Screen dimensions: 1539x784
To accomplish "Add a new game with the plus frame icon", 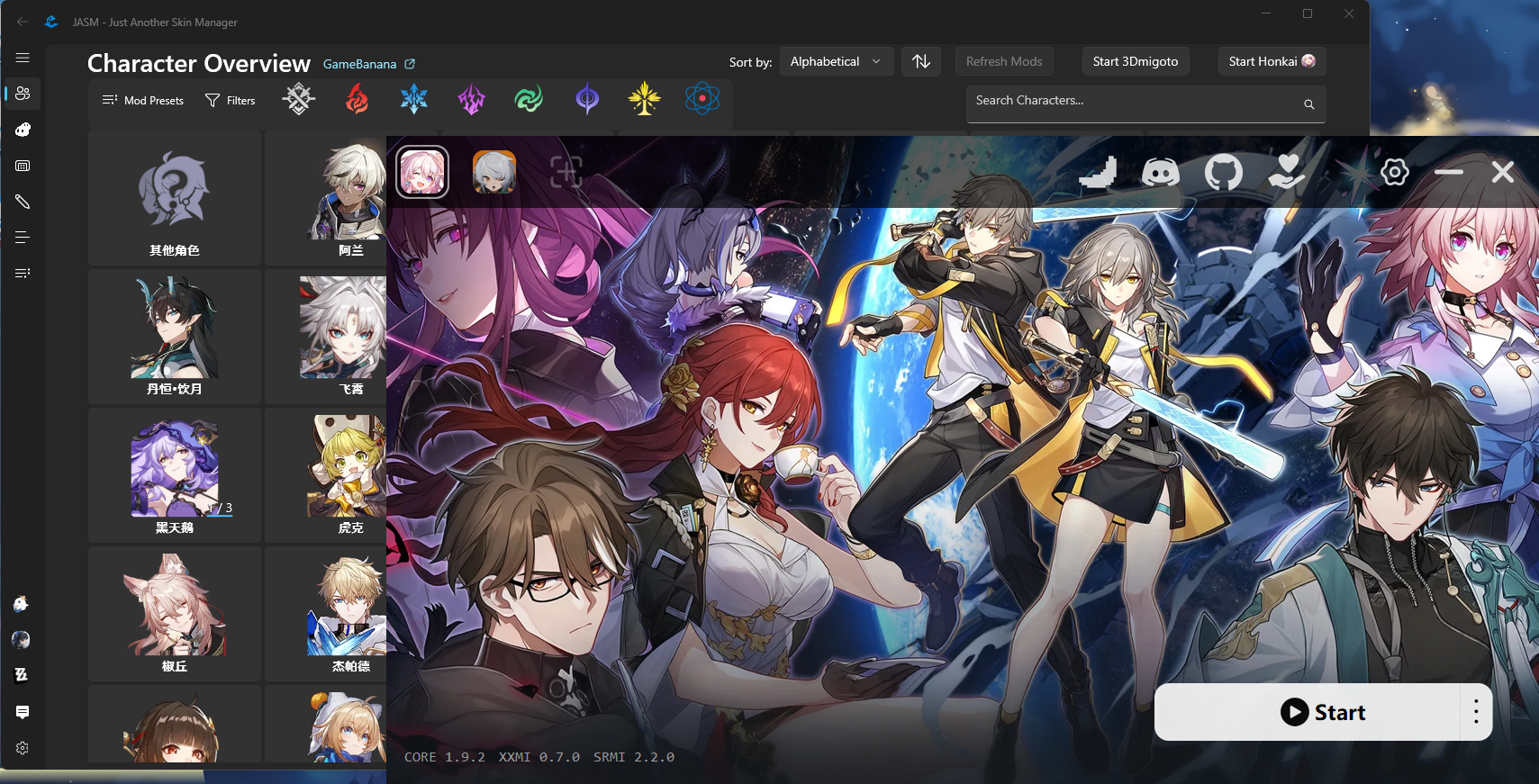I will [566, 171].
